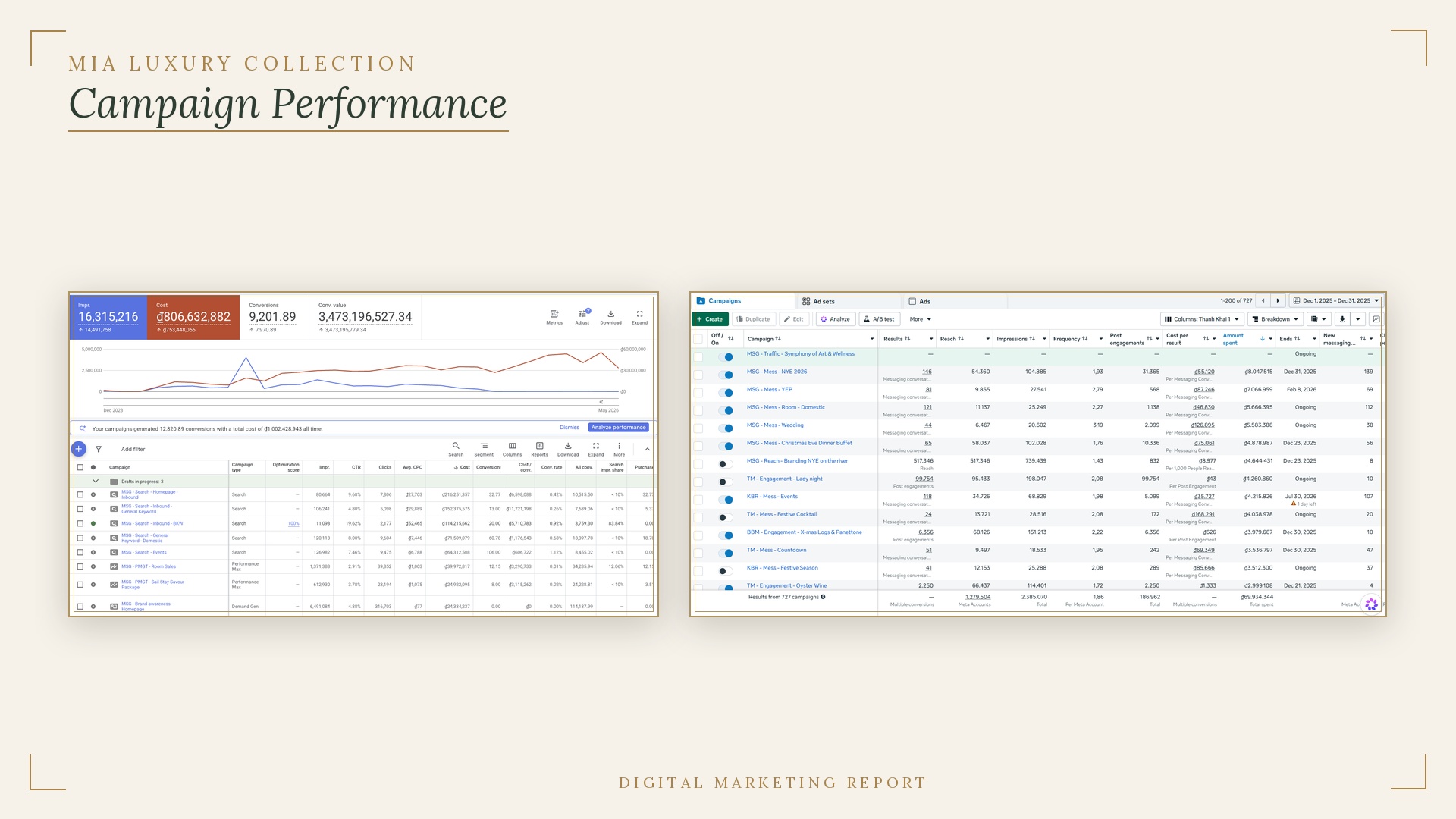The width and height of the screenshot is (1456, 819).
Task: Open the More three-dot menu
Action: 619,449
